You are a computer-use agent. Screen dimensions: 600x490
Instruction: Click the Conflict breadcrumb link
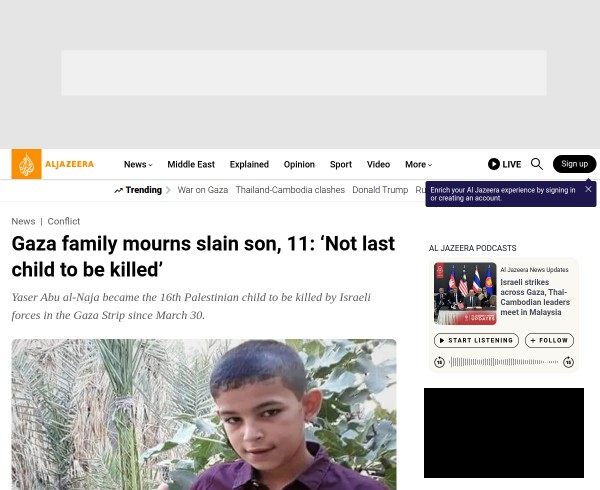pyautogui.click(x=64, y=221)
